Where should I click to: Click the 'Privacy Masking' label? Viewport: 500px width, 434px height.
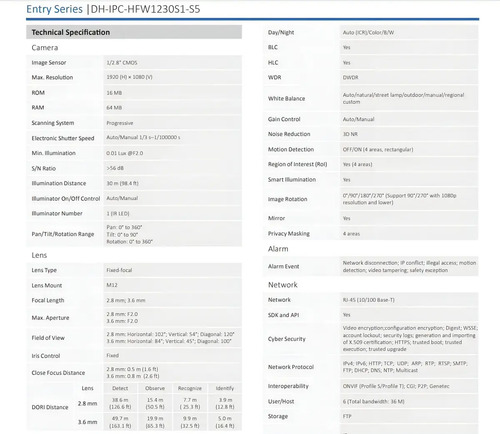pyautogui.click(x=289, y=233)
